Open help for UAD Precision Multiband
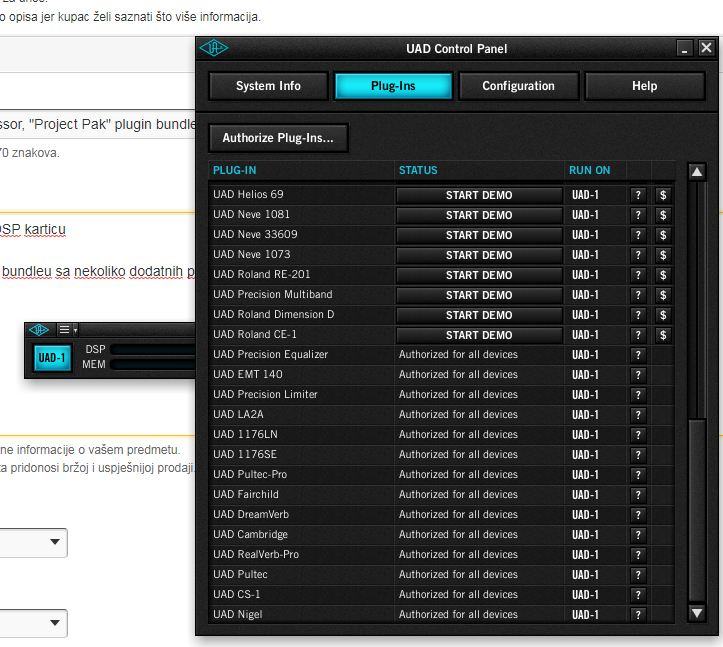723x647 pixels. (x=638, y=295)
